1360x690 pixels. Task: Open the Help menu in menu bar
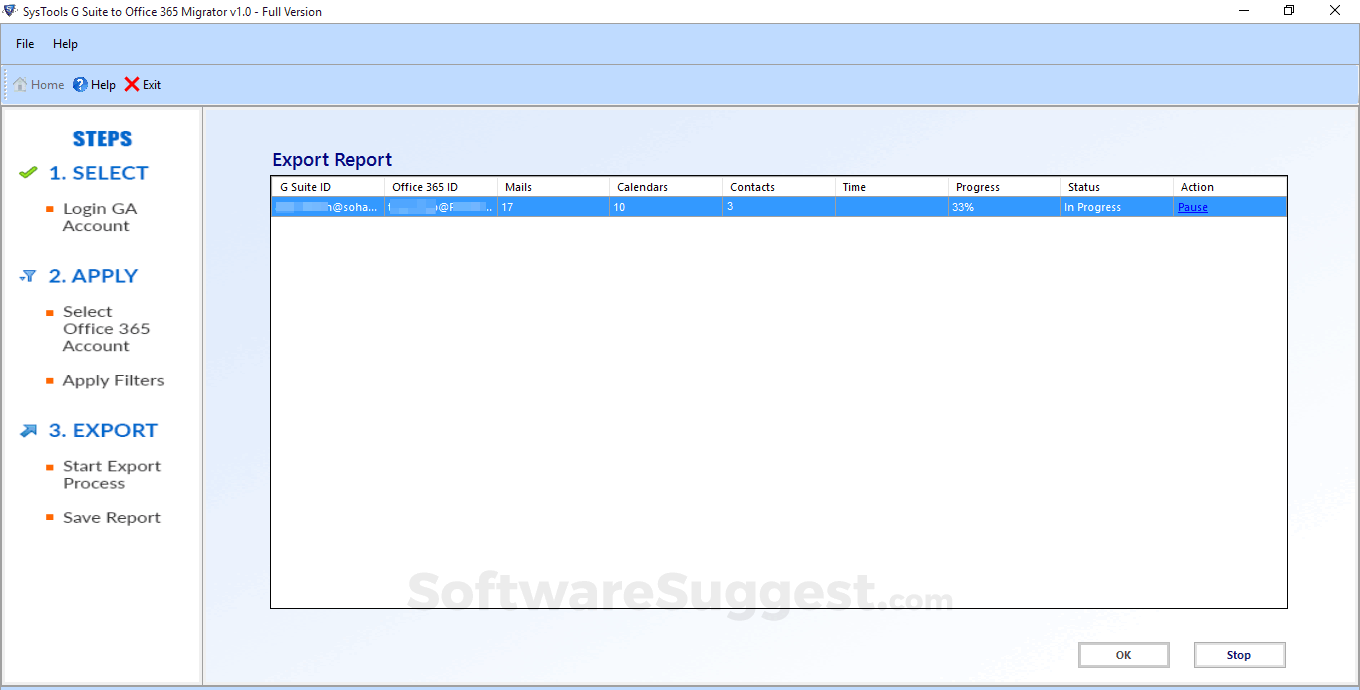click(x=65, y=44)
